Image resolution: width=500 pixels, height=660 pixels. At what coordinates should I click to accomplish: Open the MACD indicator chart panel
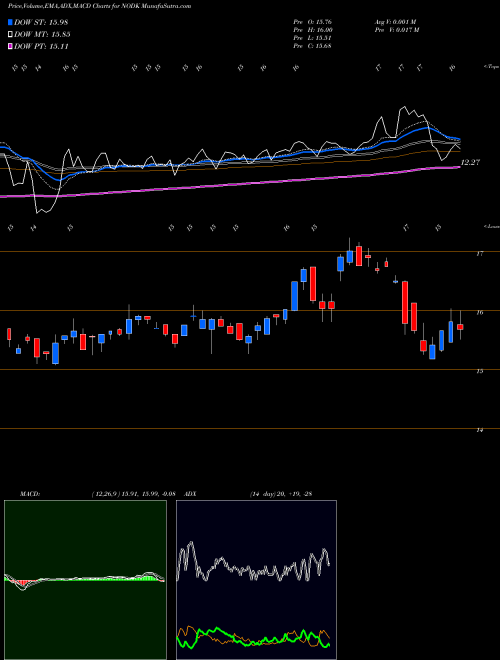pos(85,580)
